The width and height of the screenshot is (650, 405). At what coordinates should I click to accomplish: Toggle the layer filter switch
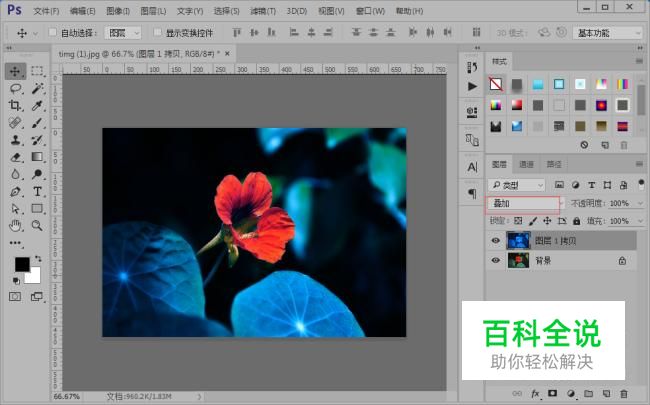click(x=641, y=184)
